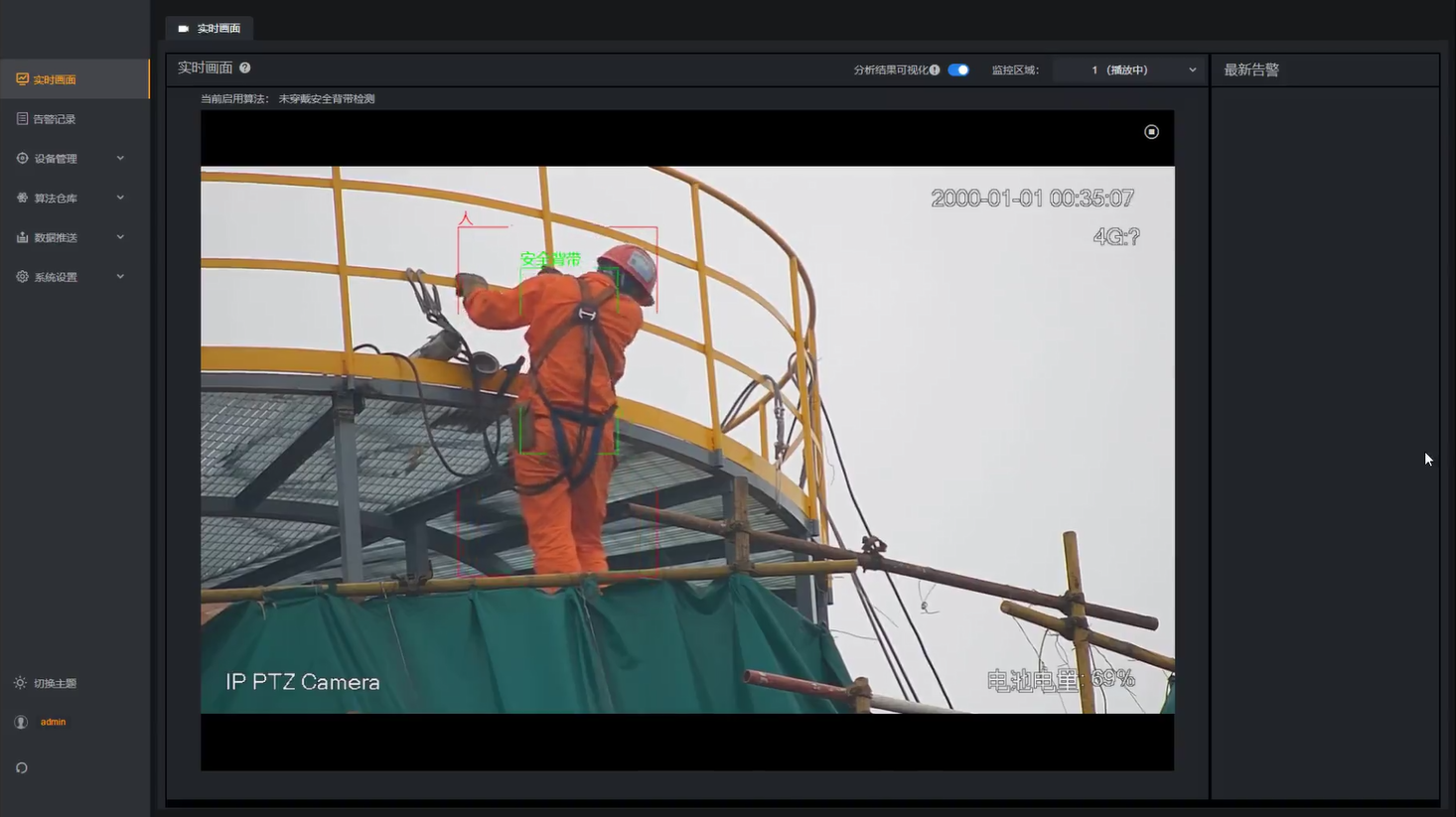The height and width of the screenshot is (817, 1456).
Task: Click the 监控区域 label text
Action: coord(1015,69)
